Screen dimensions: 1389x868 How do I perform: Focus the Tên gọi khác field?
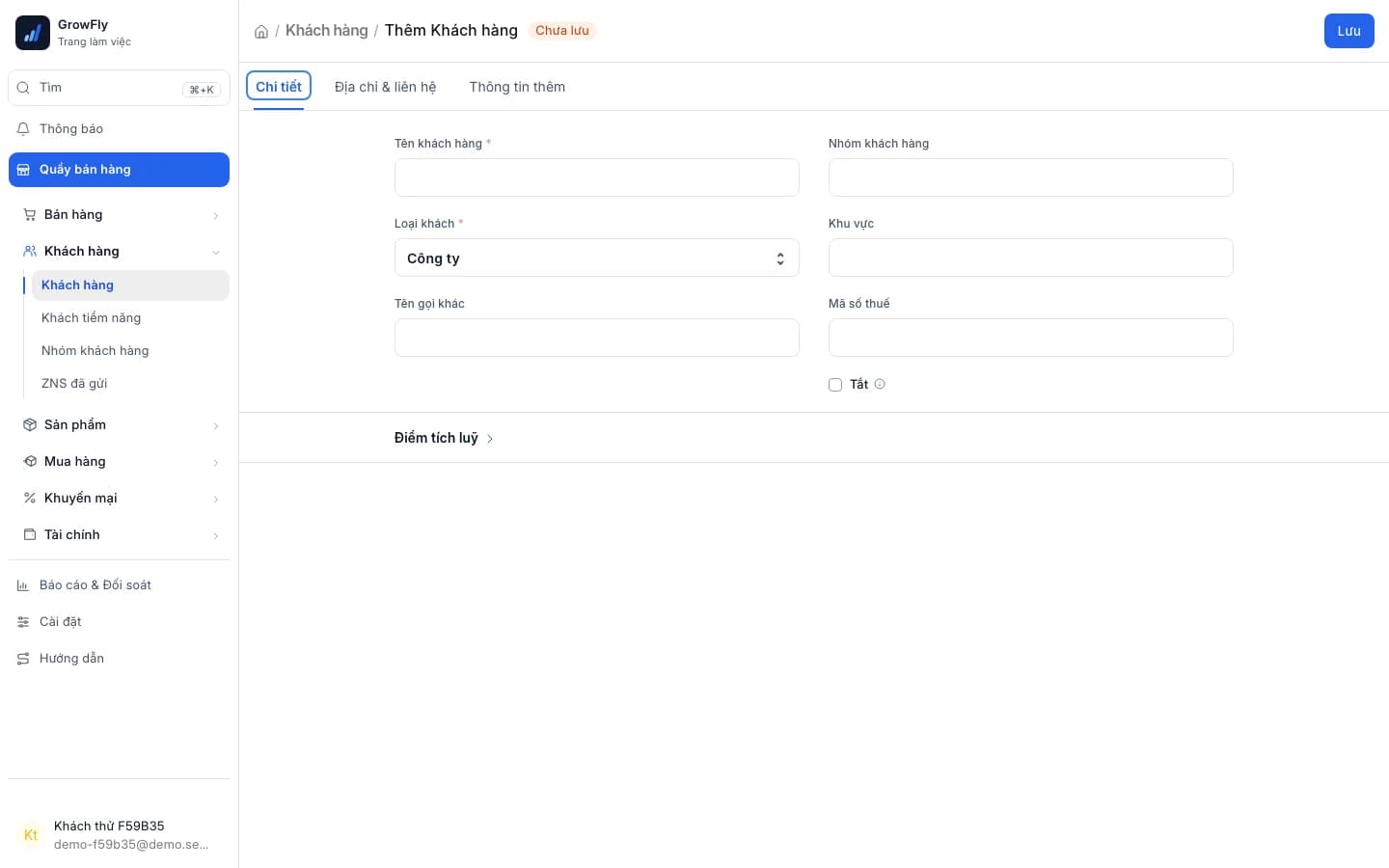[x=597, y=338]
